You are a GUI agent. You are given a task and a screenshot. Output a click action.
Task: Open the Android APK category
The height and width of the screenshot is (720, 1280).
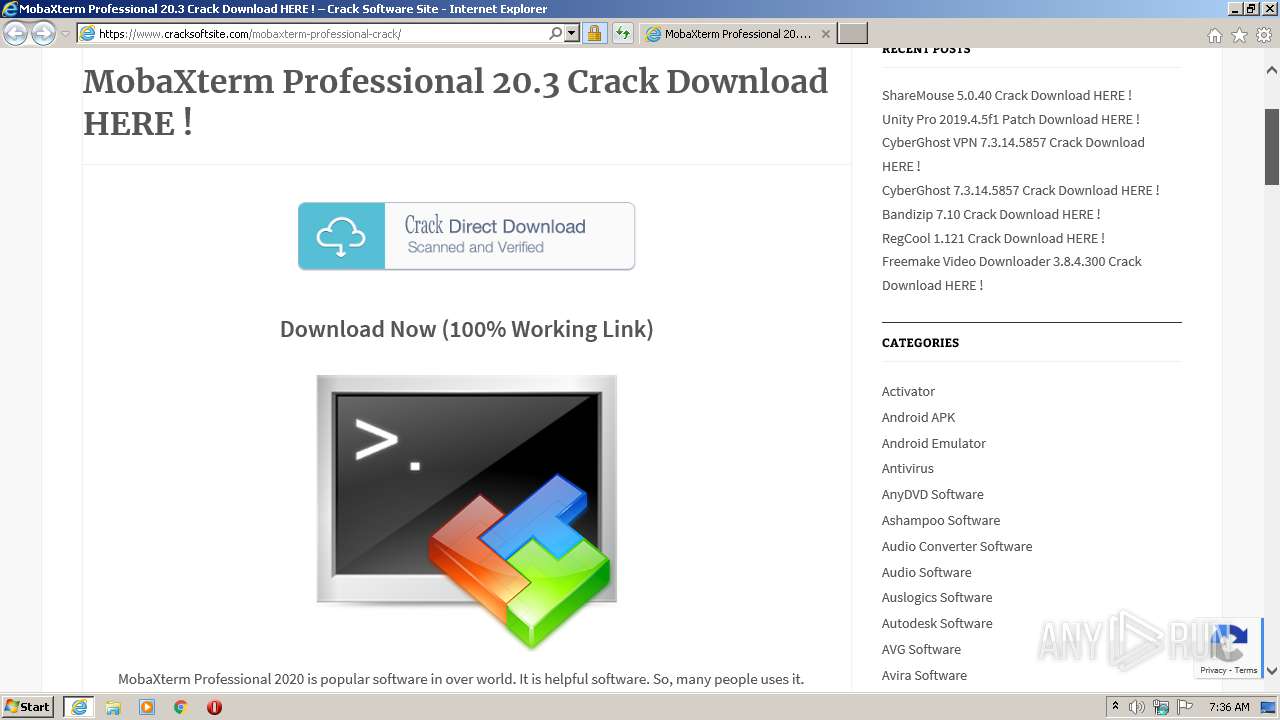pyautogui.click(x=918, y=417)
